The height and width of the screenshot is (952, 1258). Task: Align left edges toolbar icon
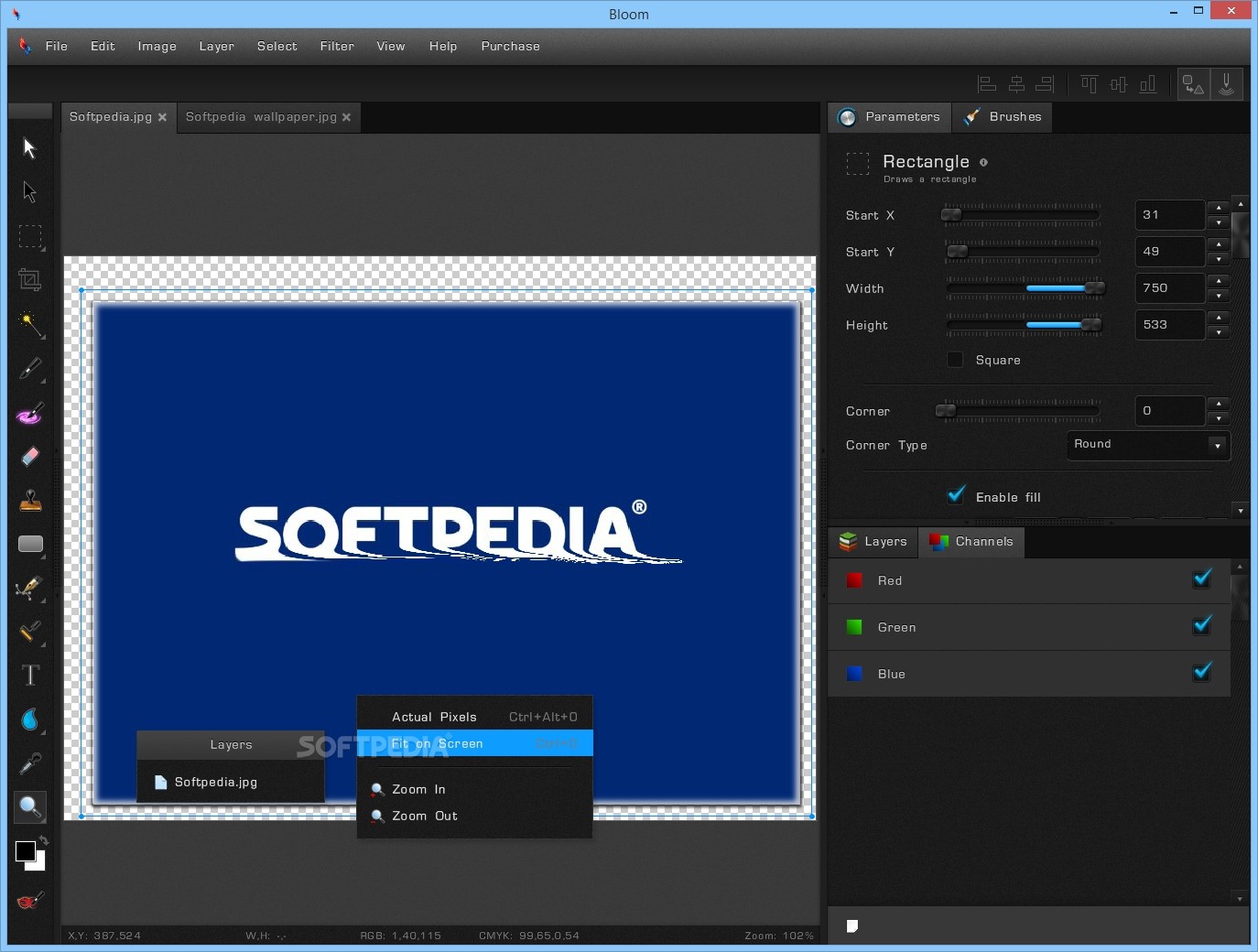coord(987,84)
